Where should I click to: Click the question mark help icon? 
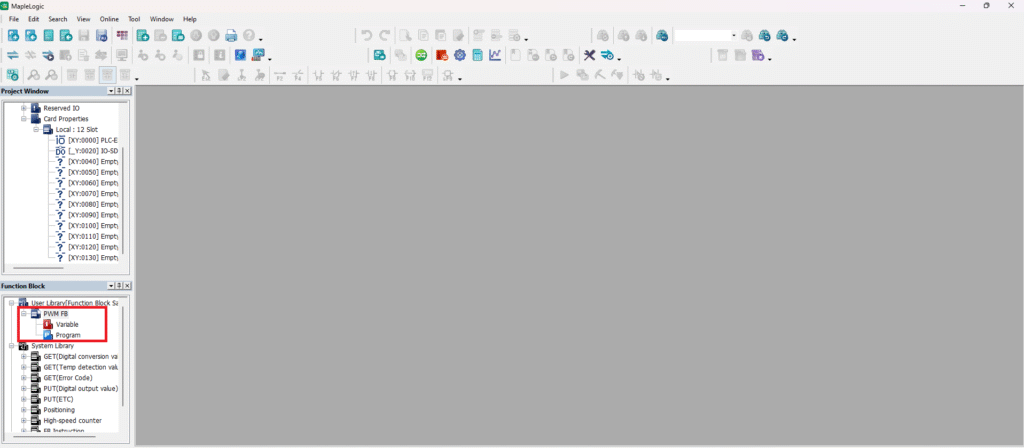(249, 35)
